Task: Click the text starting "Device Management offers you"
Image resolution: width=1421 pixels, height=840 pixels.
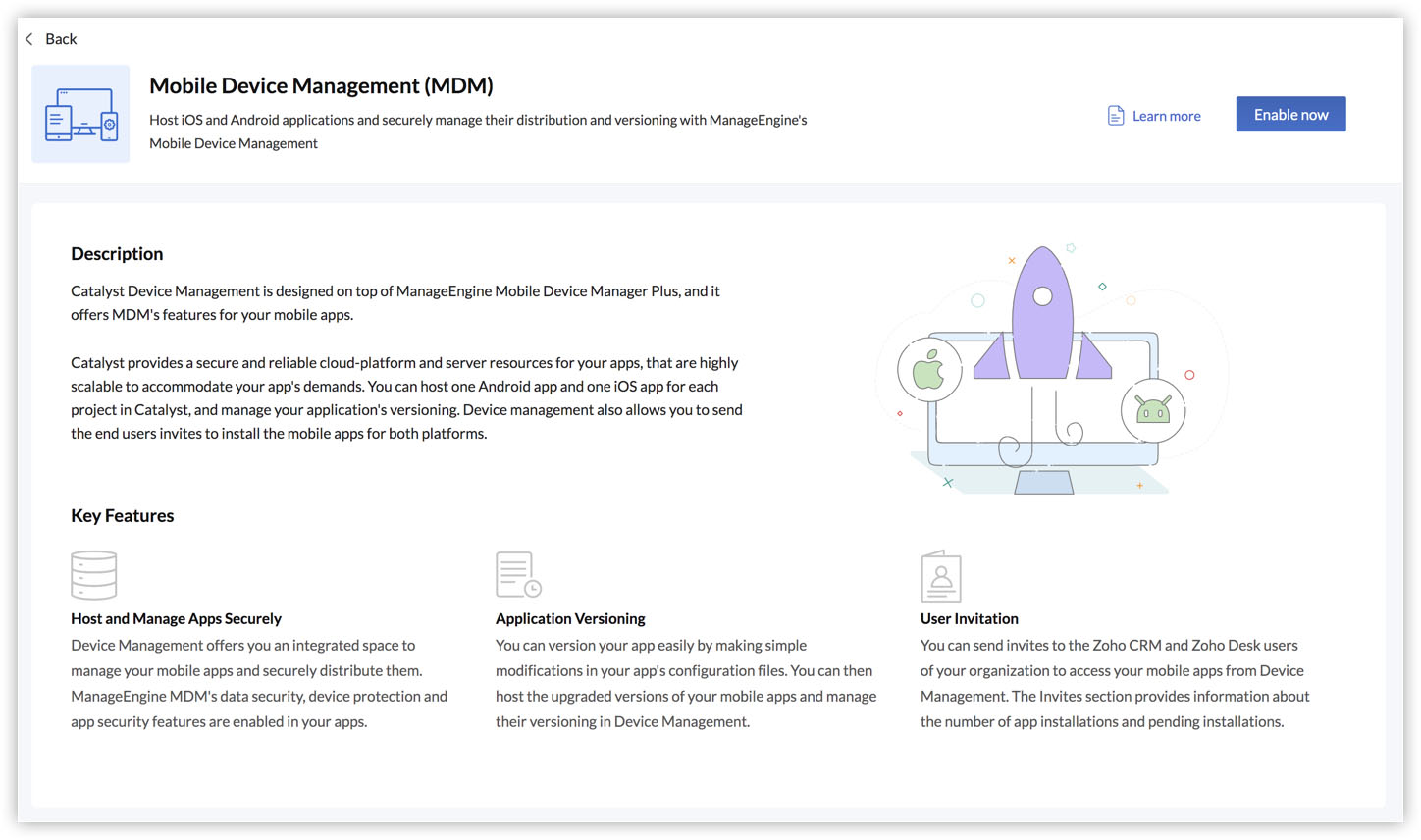Action: (x=259, y=684)
